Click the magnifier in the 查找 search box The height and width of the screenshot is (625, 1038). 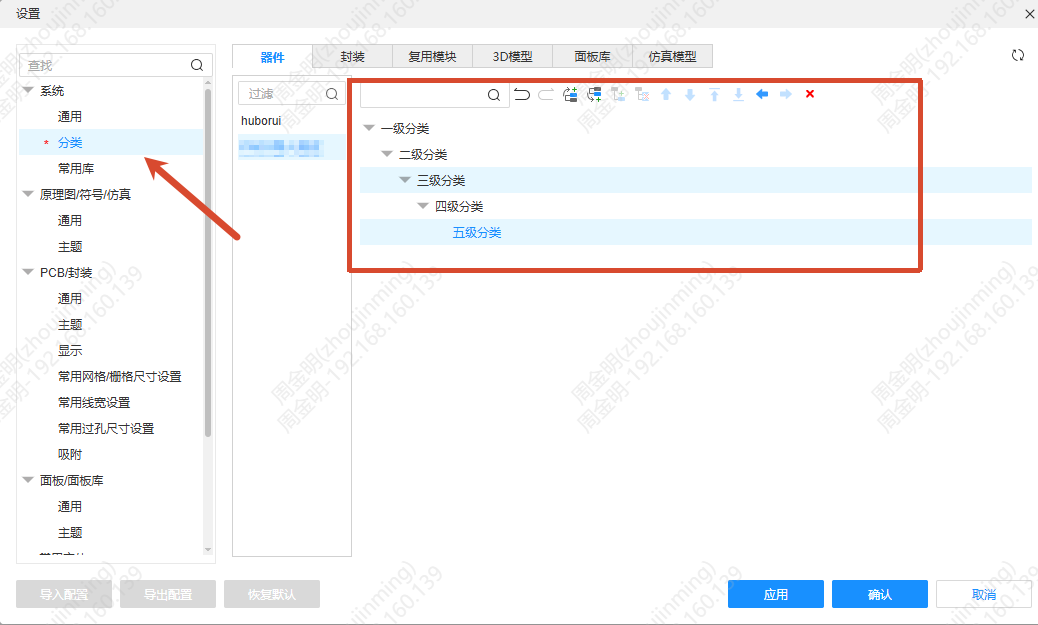[x=197, y=65]
